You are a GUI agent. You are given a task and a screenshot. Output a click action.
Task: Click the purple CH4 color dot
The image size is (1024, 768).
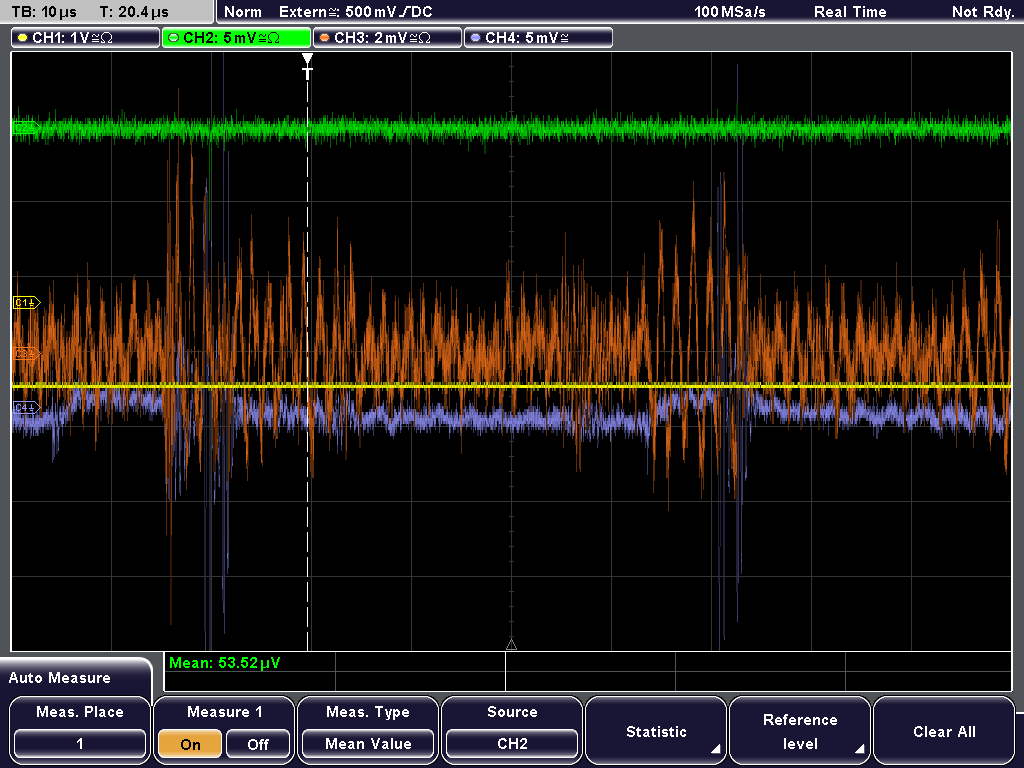point(475,38)
